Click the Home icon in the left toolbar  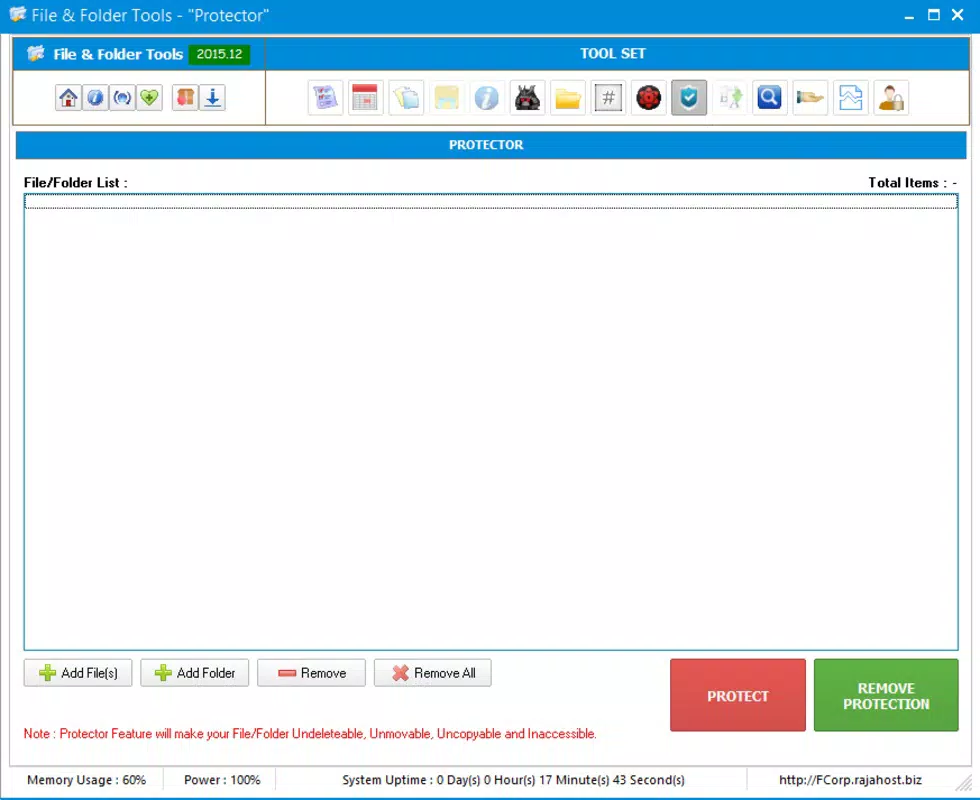68,98
